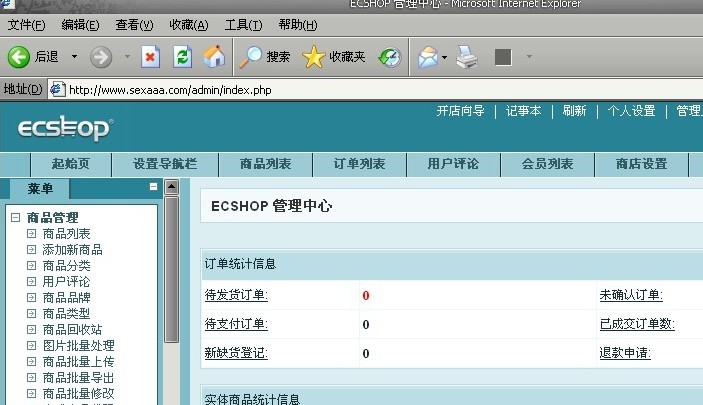Screen dimensions: 703x405
Task: Click the Home house icon
Action: (x=214, y=57)
